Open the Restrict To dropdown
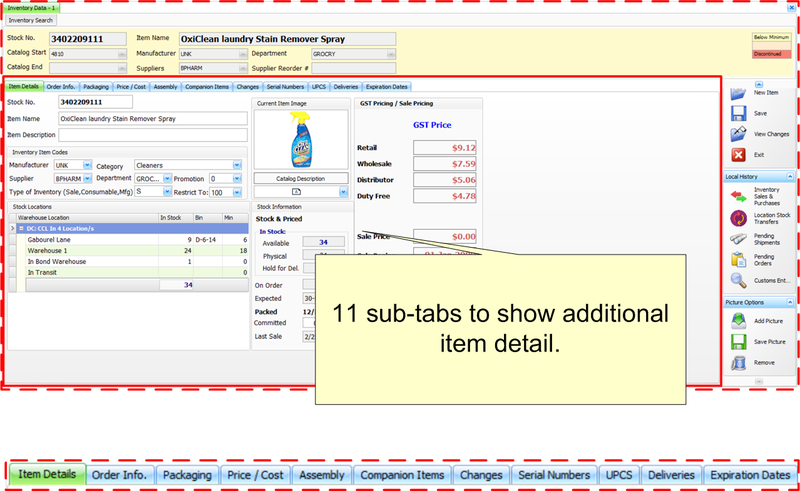This screenshot has width=800, height=491. coord(237,192)
